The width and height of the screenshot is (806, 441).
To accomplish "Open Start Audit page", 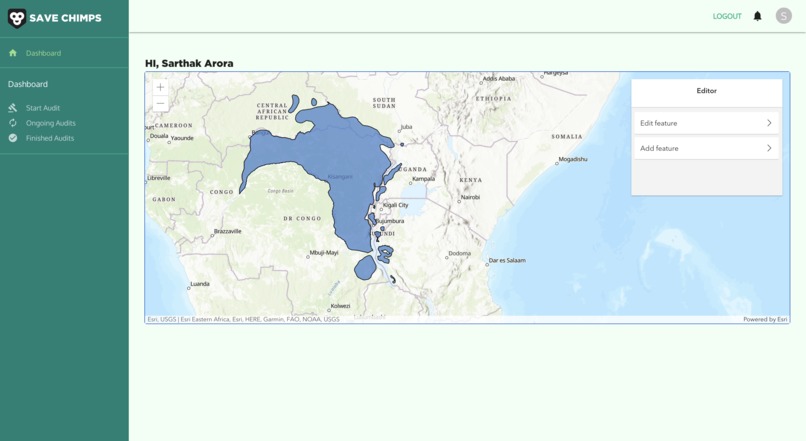I will click(43, 108).
